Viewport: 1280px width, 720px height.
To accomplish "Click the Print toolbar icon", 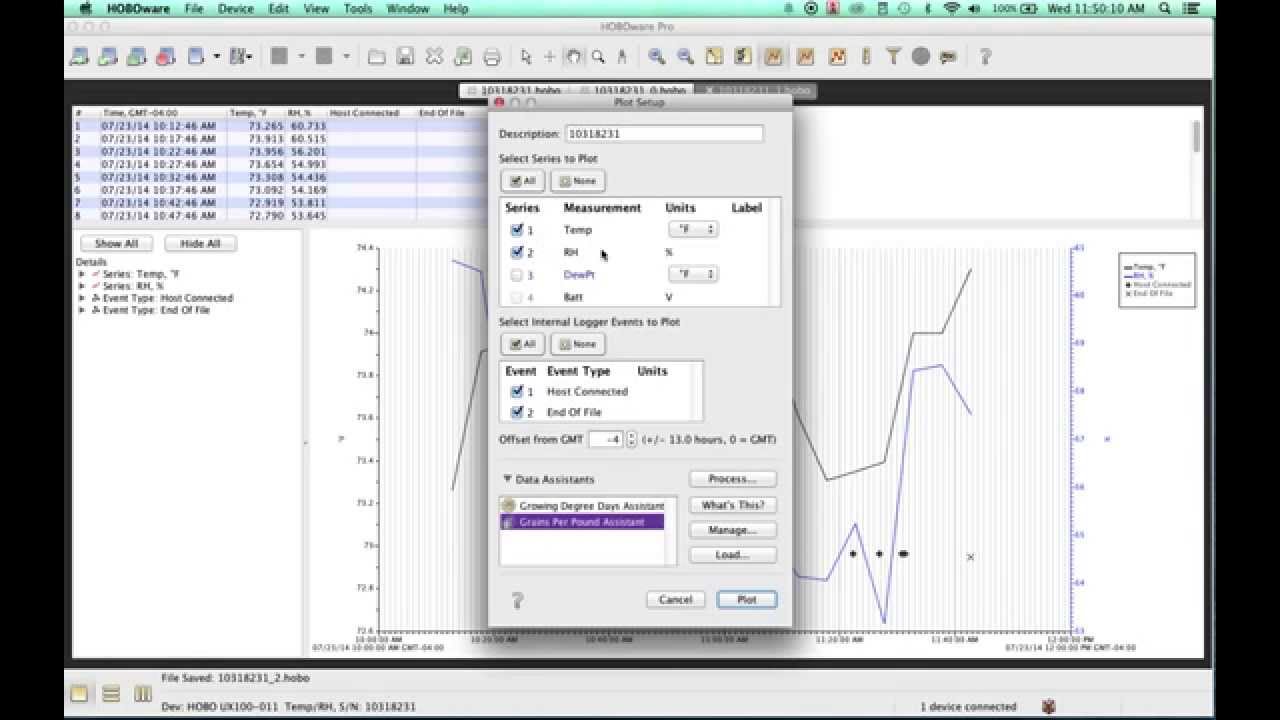I will [x=492, y=57].
